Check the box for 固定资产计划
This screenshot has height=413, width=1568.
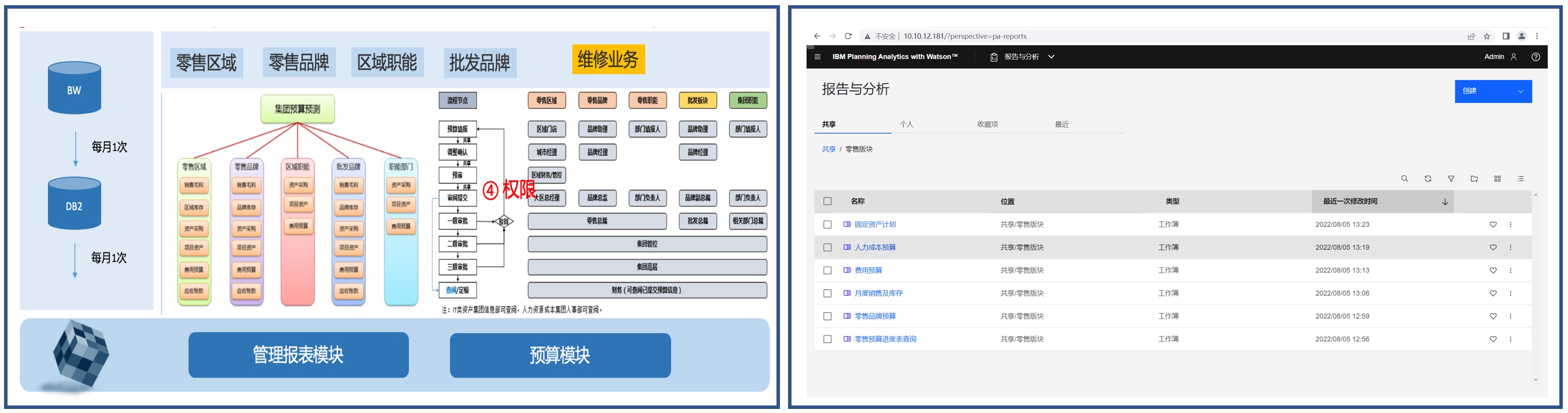click(x=827, y=225)
